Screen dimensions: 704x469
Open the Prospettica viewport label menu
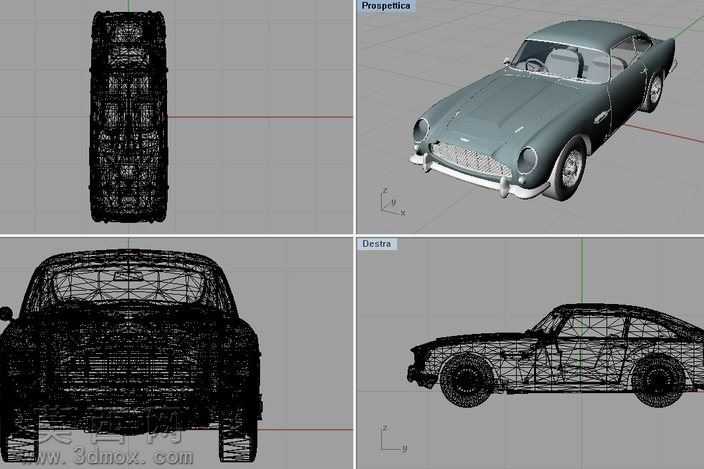click(x=386, y=6)
